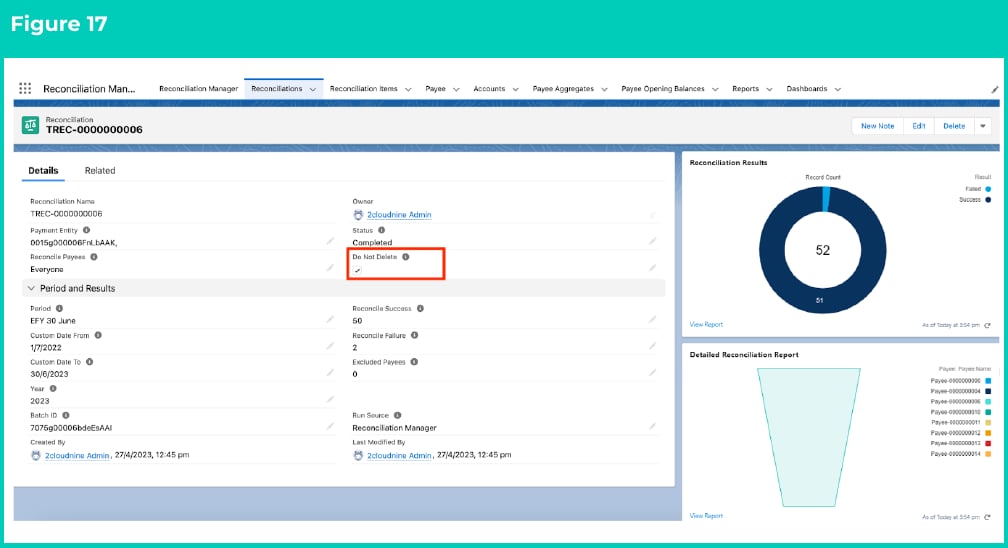Show info tooltip for Custom Date To

point(89,362)
